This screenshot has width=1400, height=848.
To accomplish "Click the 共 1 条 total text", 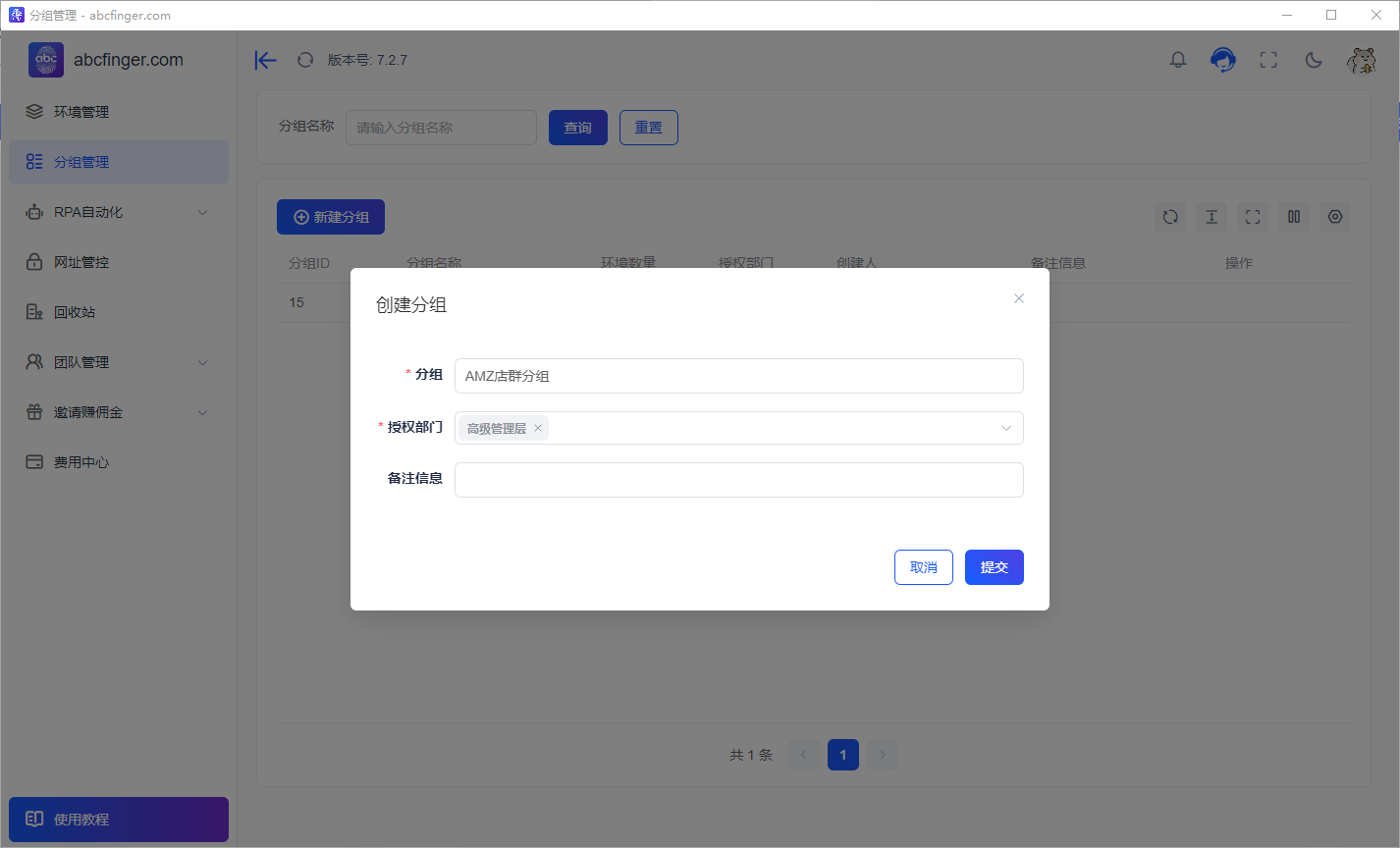I will [751, 755].
